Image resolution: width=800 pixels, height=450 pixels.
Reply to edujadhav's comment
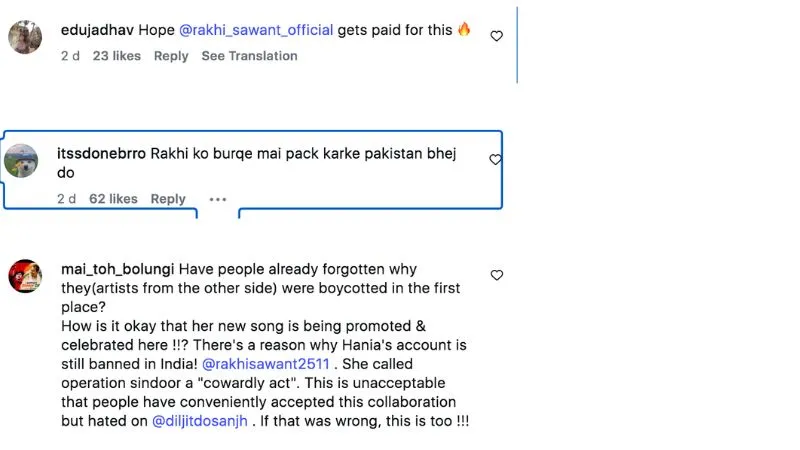pos(171,56)
